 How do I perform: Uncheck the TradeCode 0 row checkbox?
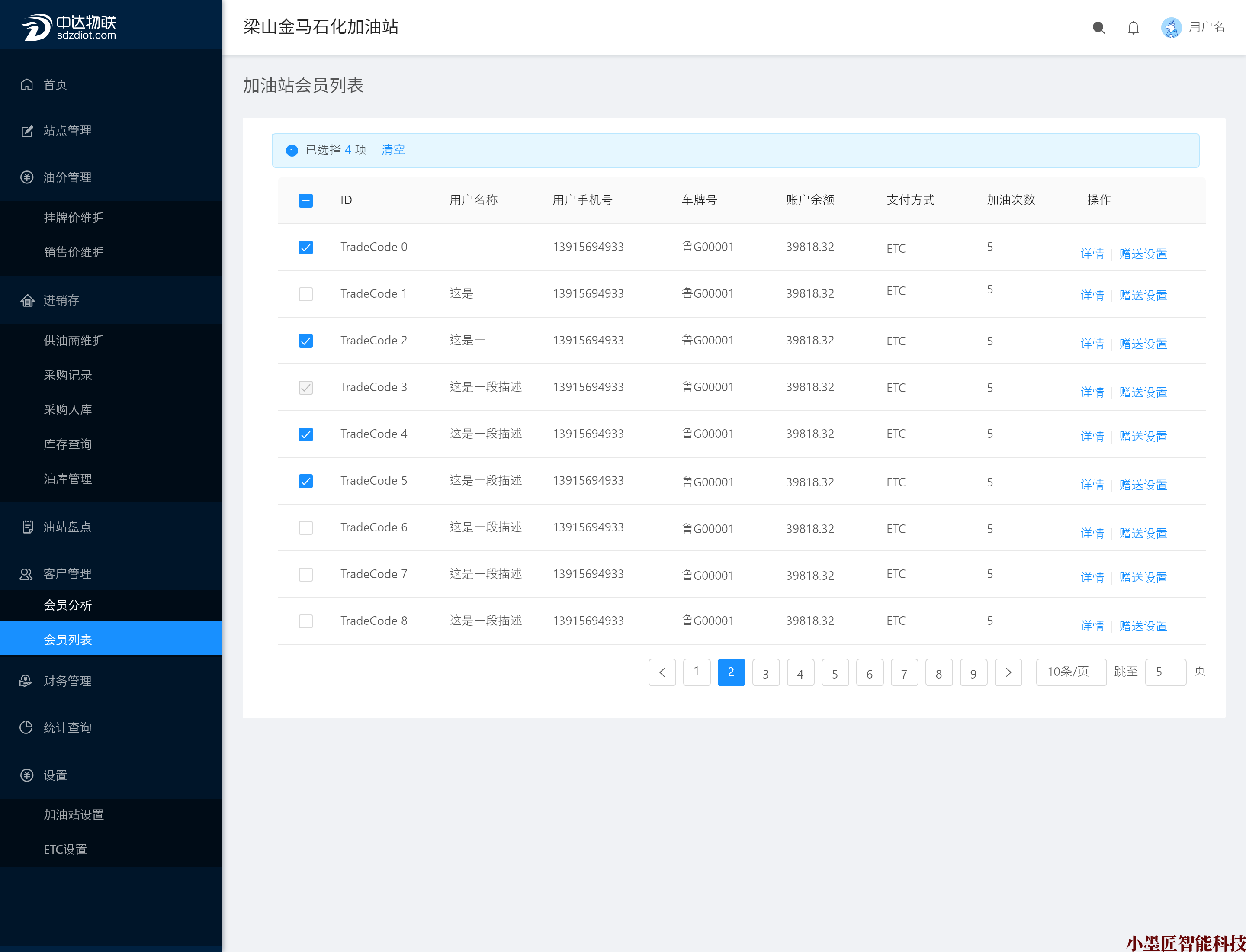click(305, 248)
